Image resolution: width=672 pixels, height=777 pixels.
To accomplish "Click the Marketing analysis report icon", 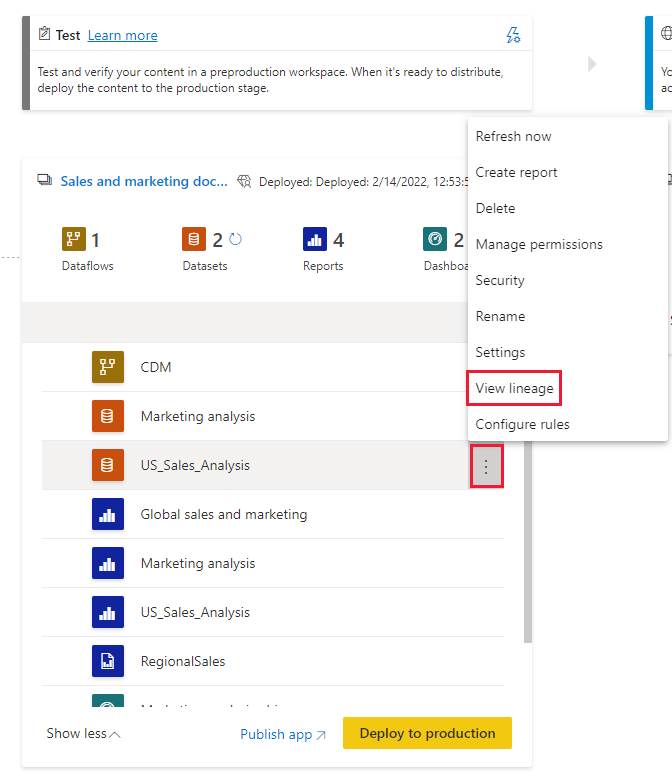I will (x=108, y=563).
